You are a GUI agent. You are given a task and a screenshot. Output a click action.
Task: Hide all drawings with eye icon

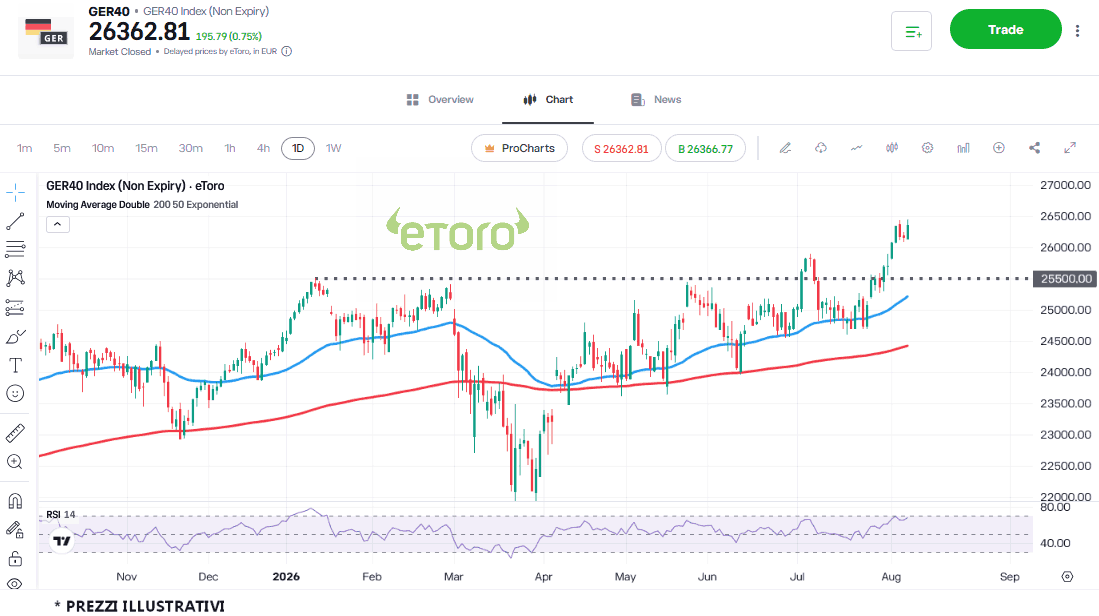click(x=15, y=584)
